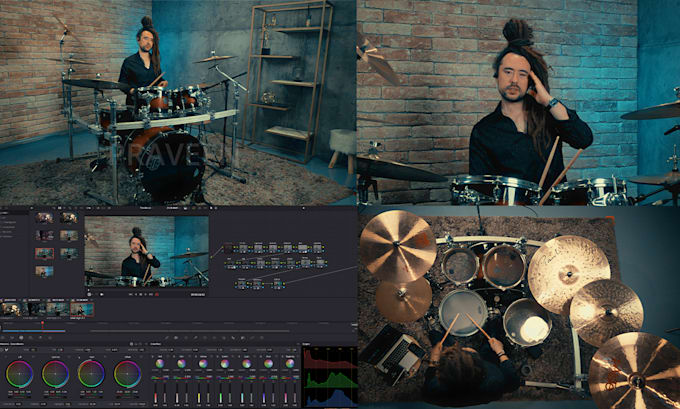Click the drummer image in the Resolve viewer
The height and width of the screenshot is (409, 680).
coord(147,252)
